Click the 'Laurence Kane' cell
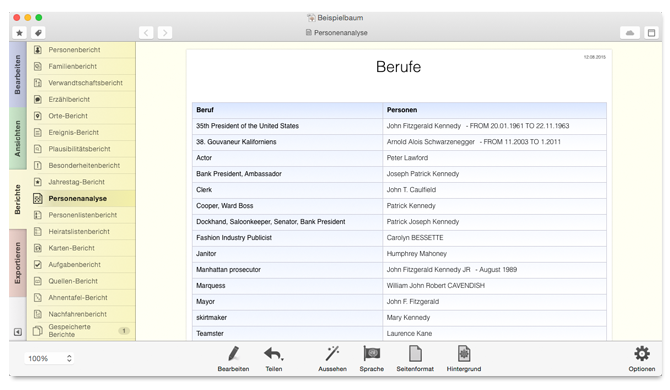Viewport: 670px width, 390px height. [x=494, y=334]
